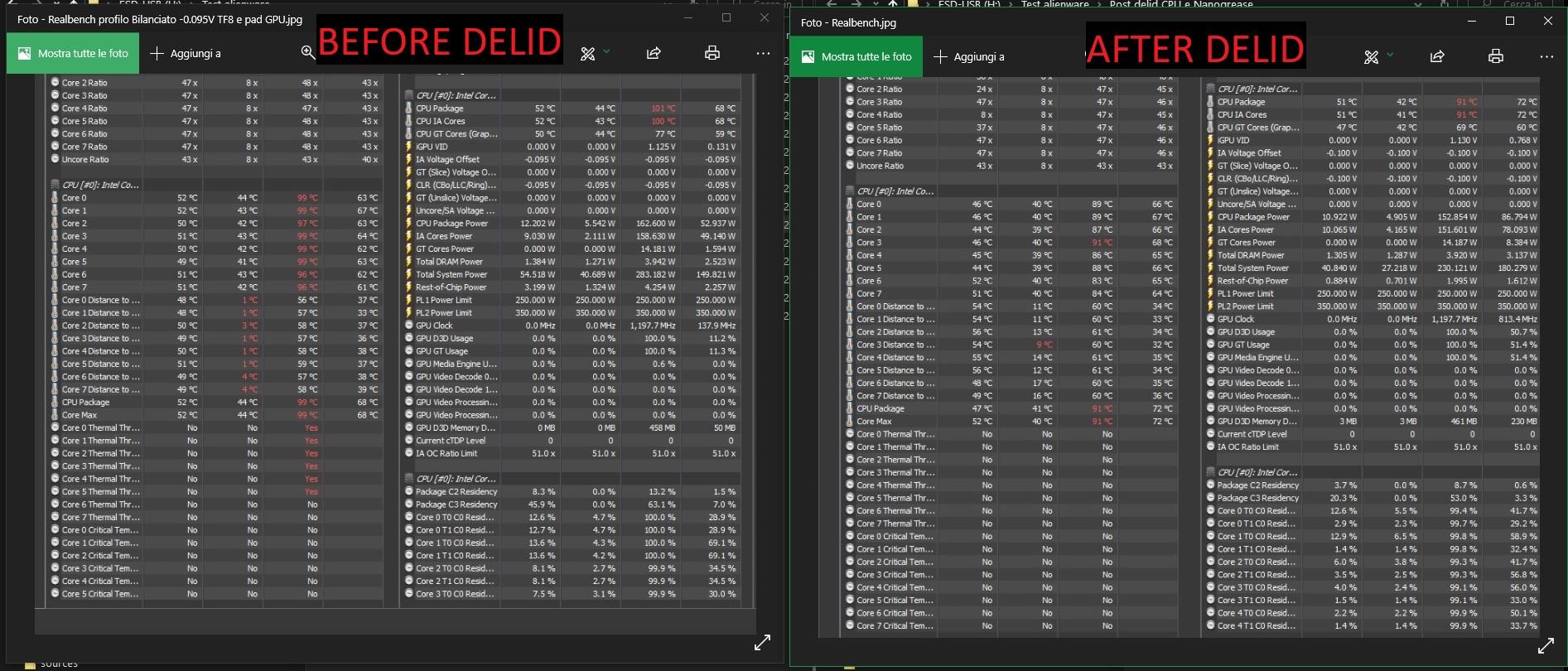Click 'Total System Power' label in the left photo
The image size is (1568, 671).
tap(451, 274)
